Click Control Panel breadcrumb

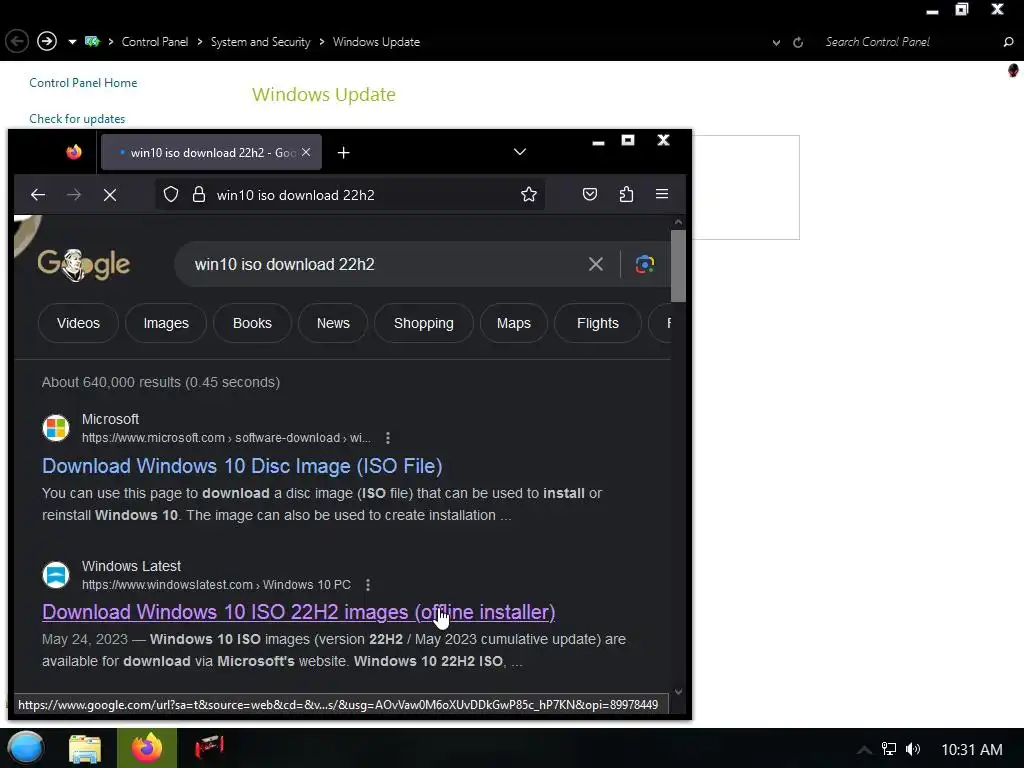tap(155, 42)
